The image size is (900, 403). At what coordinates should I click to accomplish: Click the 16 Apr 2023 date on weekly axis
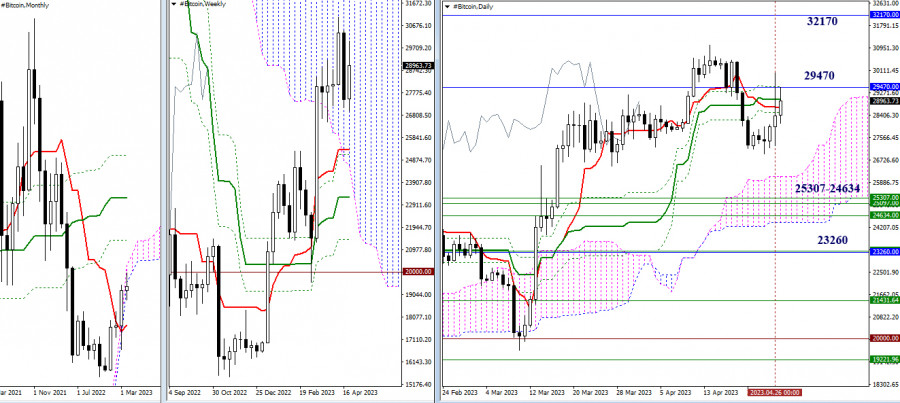[359, 393]
